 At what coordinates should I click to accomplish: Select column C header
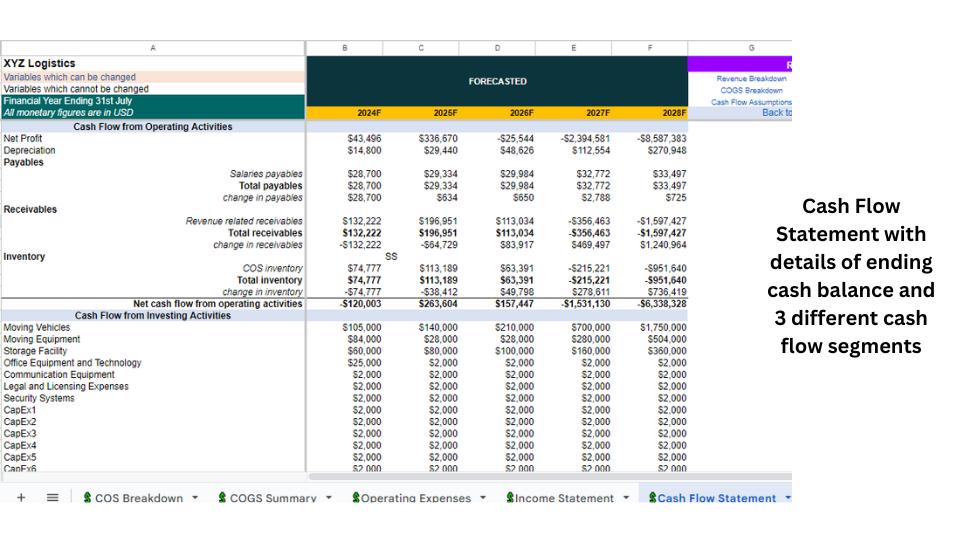coord(421,48)
